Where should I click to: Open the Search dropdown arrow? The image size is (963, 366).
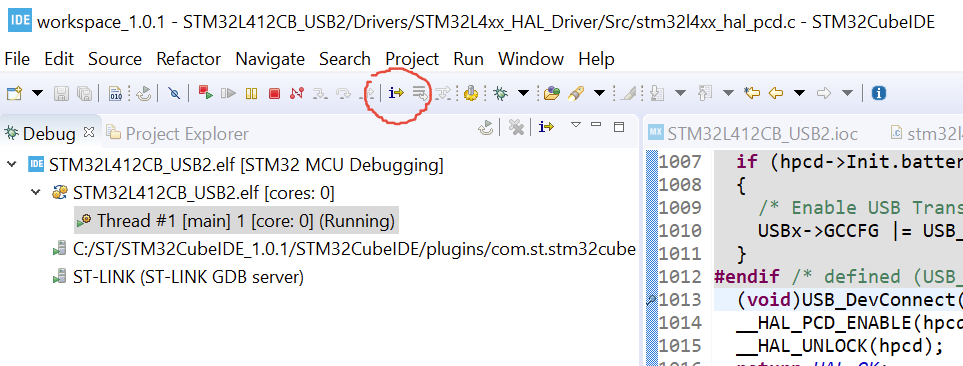point(599,93)
